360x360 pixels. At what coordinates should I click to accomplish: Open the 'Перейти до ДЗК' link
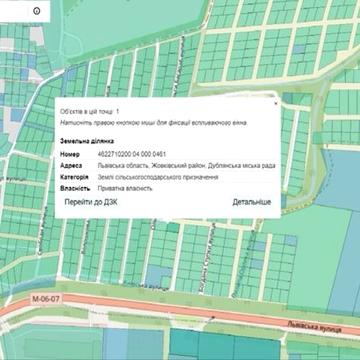click(x=91, y=202)
